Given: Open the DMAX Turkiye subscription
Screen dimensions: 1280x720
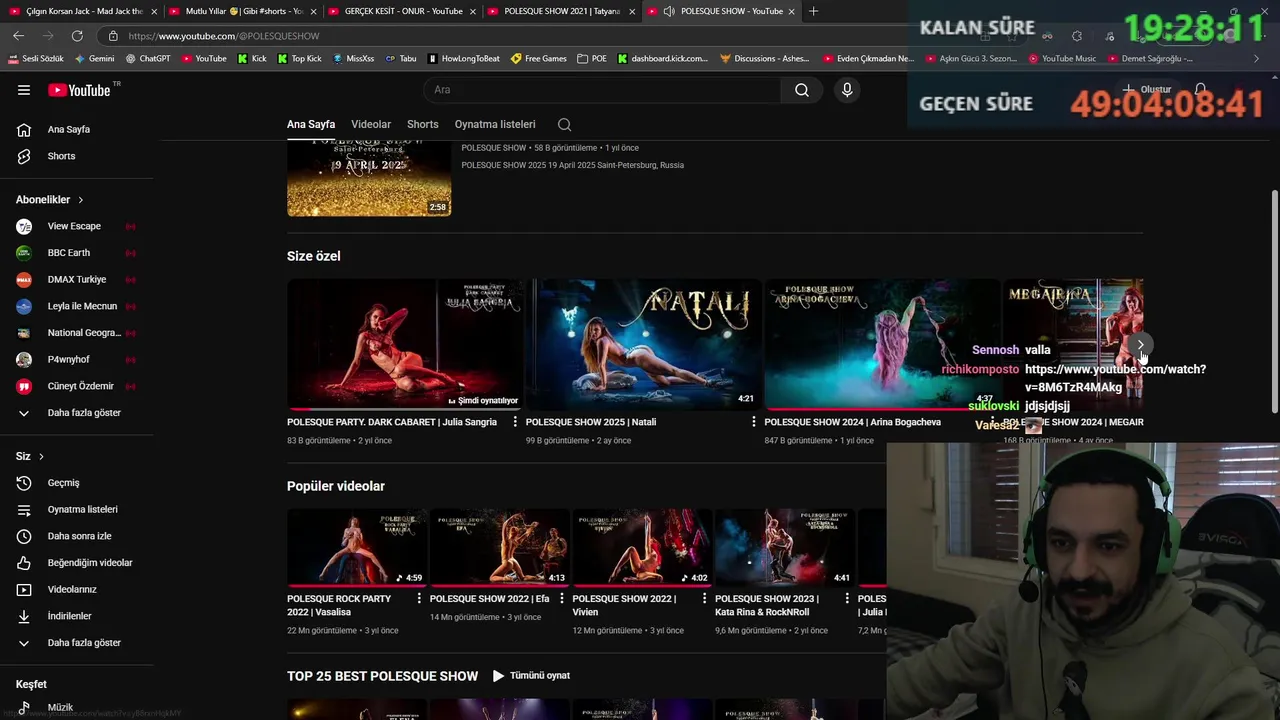Looking at the screenshot, I should coord(76,279).
